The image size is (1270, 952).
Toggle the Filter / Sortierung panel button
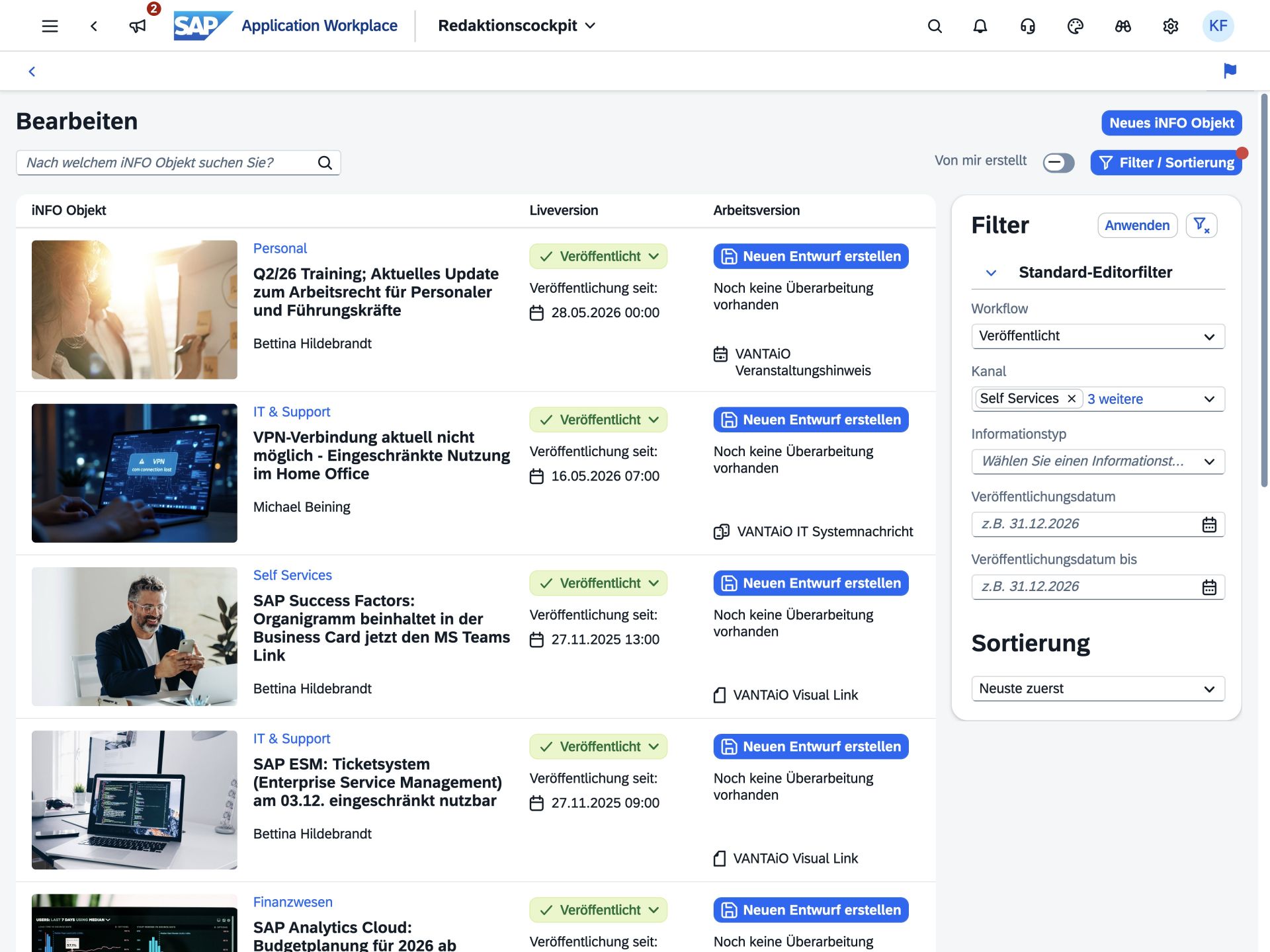tap(1166, 163)
